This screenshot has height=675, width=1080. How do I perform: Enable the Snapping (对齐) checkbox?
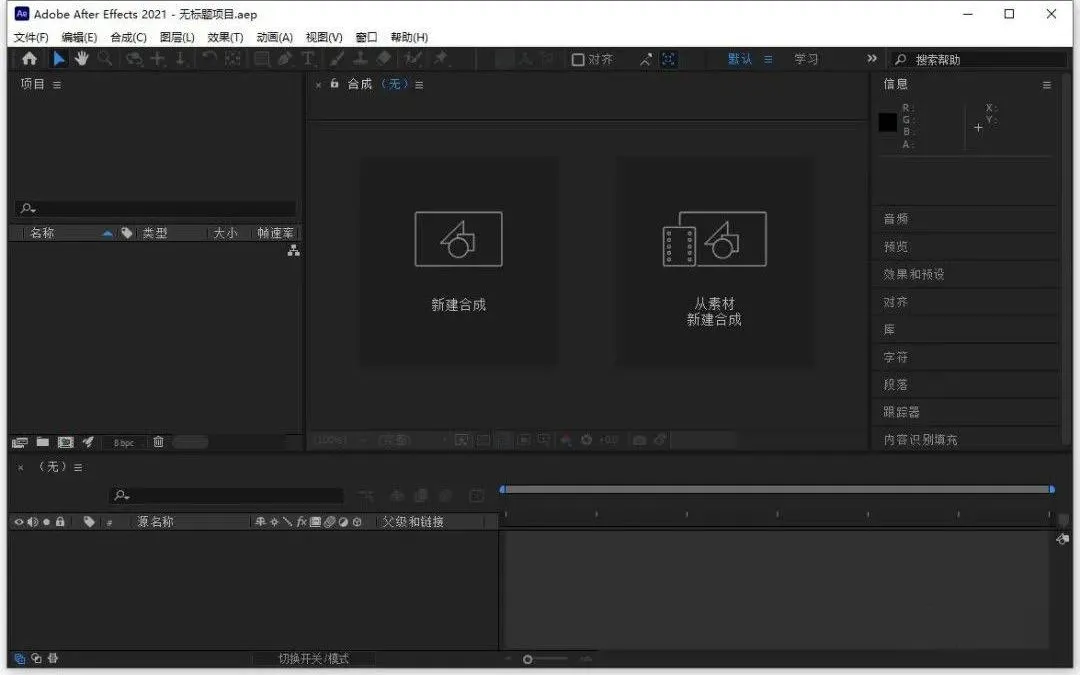pos(578,60)
